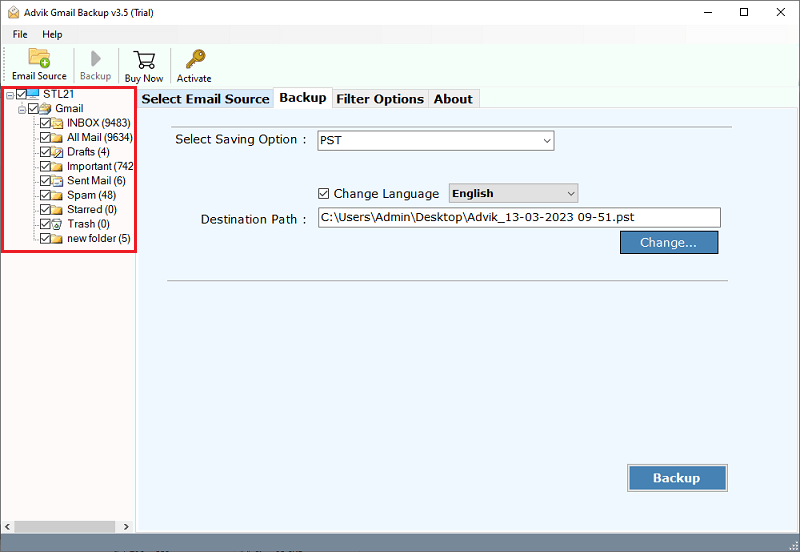Select the new folder (5) label
This screenshot has width=800, height=552.
pos(98,239)
